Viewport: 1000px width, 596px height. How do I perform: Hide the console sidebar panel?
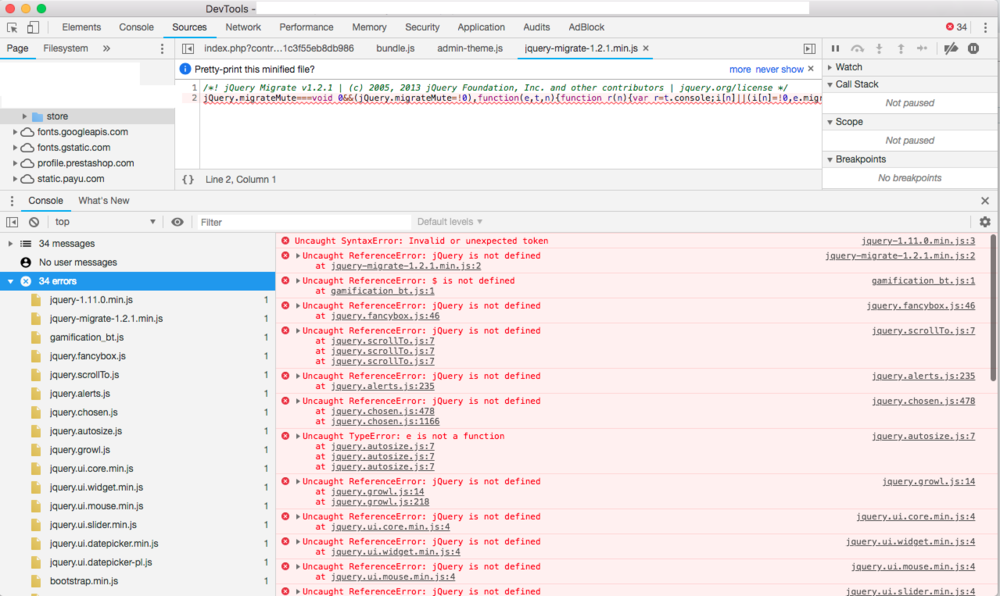click(13, 222)
